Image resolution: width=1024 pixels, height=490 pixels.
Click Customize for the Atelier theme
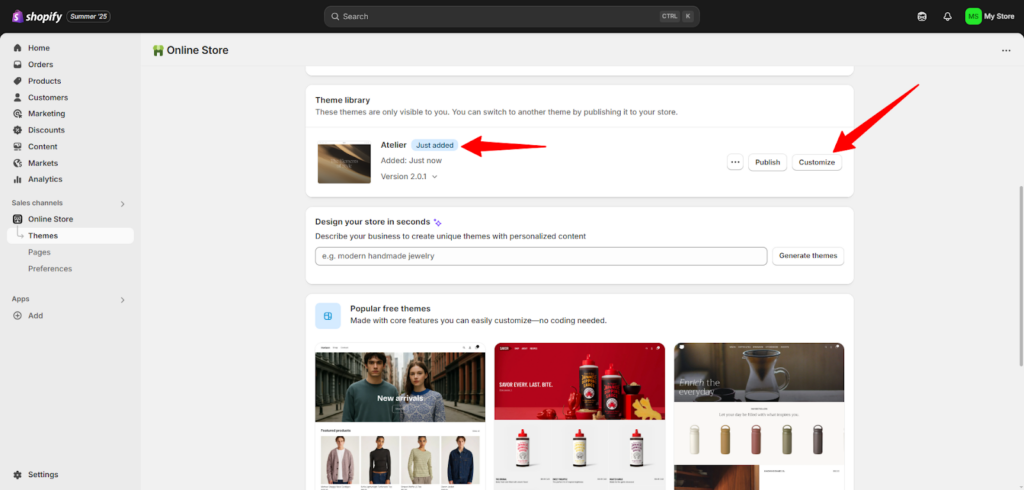click(x=816, y=162)
